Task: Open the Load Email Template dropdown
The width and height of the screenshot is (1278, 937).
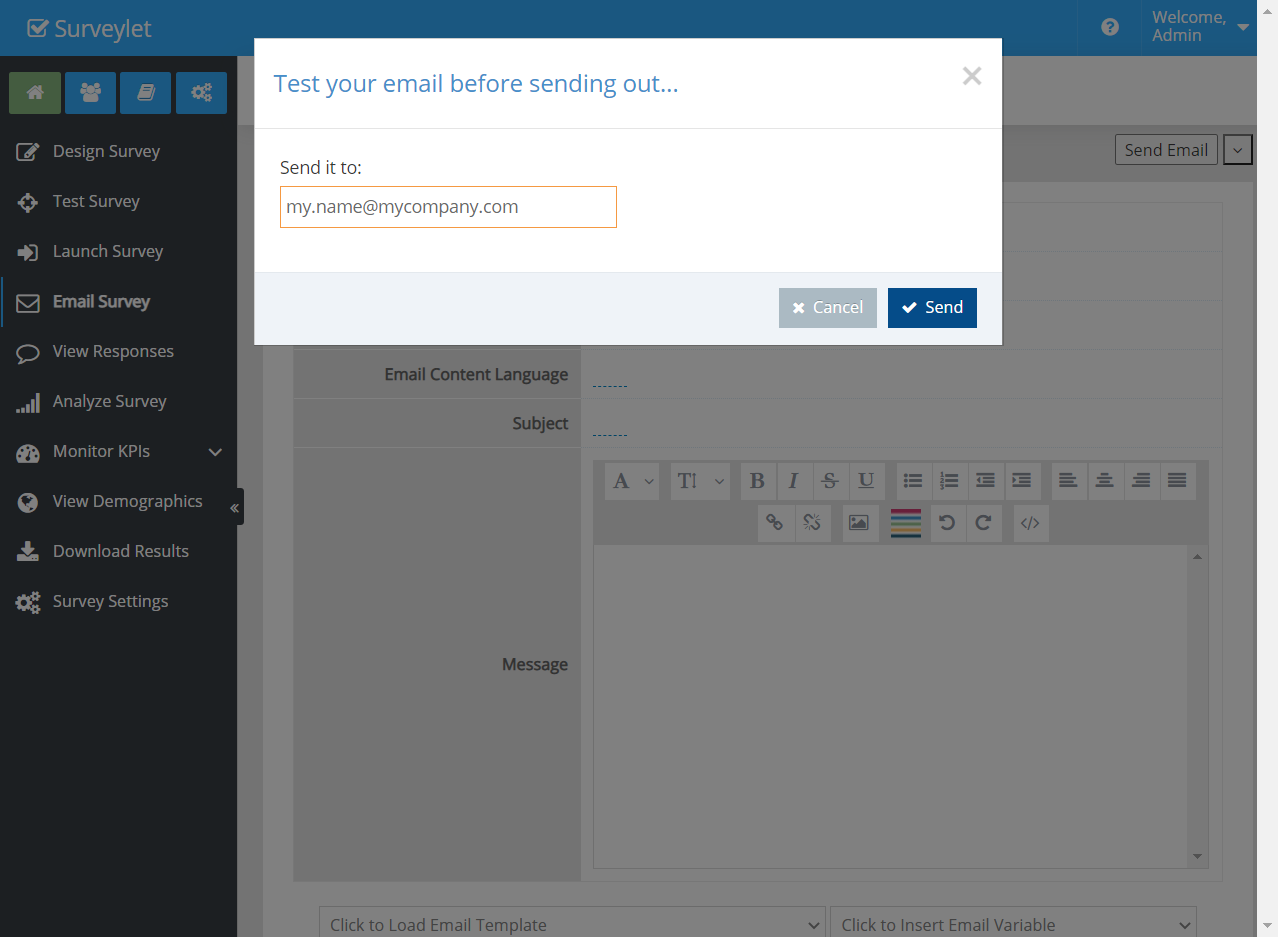Action: click(571, 924)
